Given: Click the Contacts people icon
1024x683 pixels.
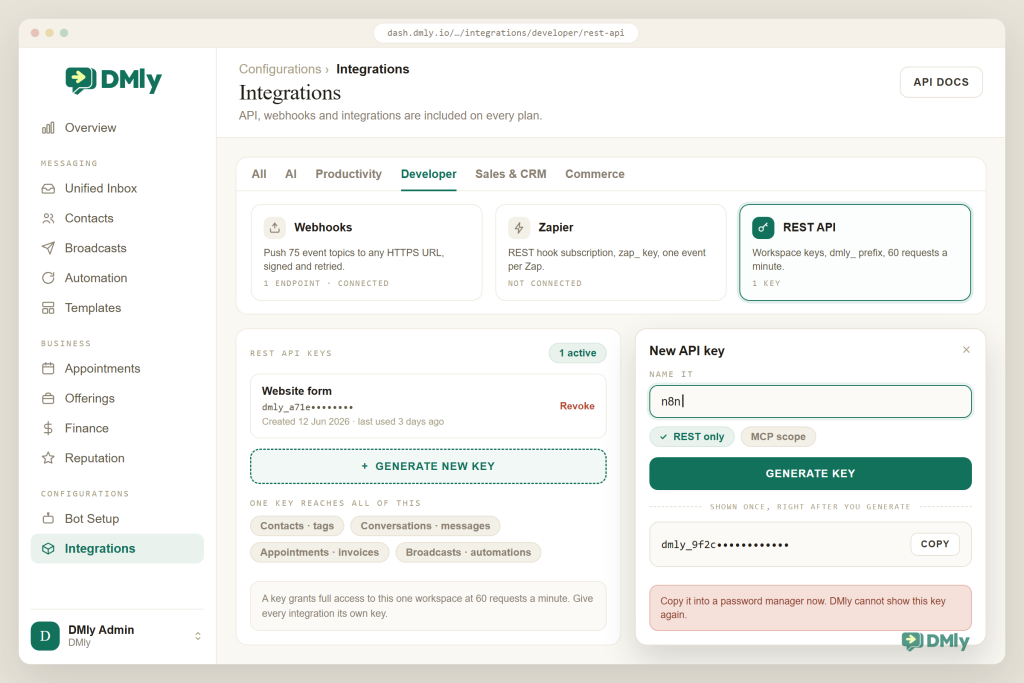Looking at the screenshot, I should tap(48, 218).
